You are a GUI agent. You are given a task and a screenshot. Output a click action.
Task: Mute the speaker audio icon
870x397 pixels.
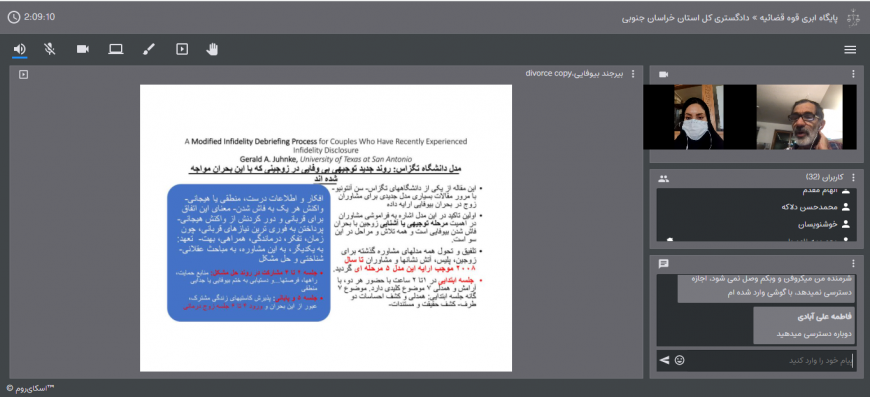point(19,49)
